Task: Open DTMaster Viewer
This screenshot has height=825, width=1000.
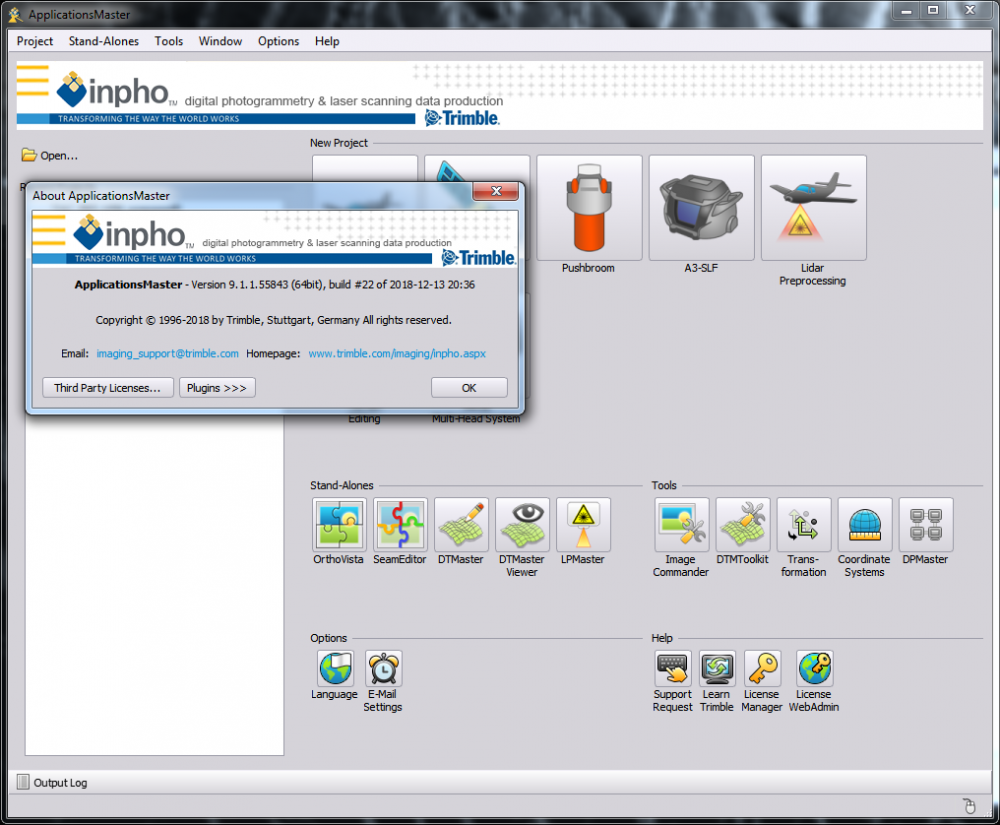Action: [x=521, y=524]
